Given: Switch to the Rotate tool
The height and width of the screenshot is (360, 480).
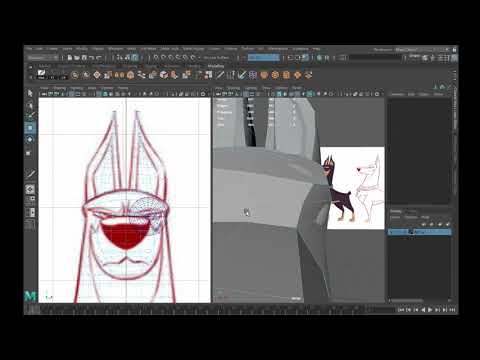Looking at the screenshot, I should click(30, 139).
